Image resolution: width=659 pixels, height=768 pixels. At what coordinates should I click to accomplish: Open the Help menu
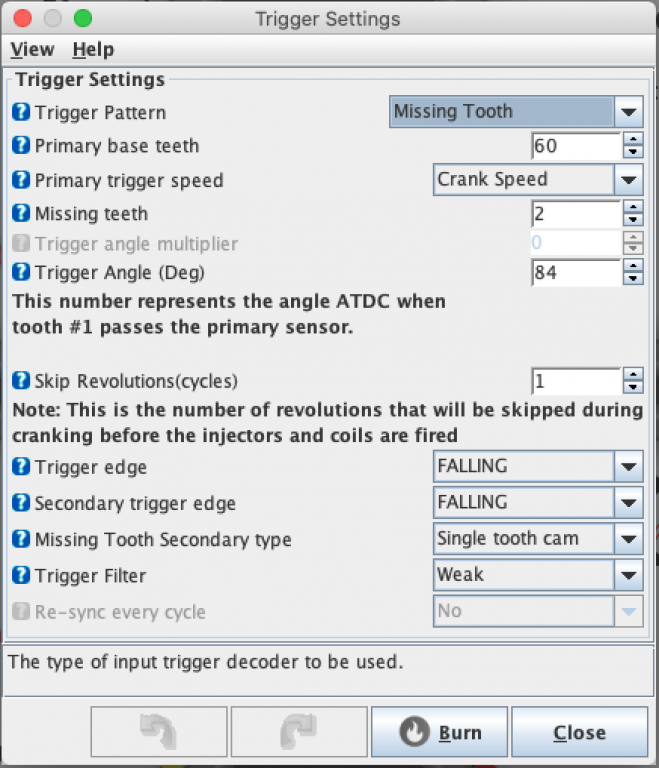(93, 49)
